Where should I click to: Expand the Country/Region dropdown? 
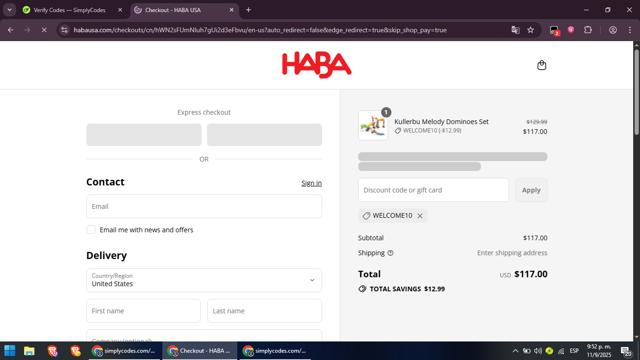tap(204, 280)
